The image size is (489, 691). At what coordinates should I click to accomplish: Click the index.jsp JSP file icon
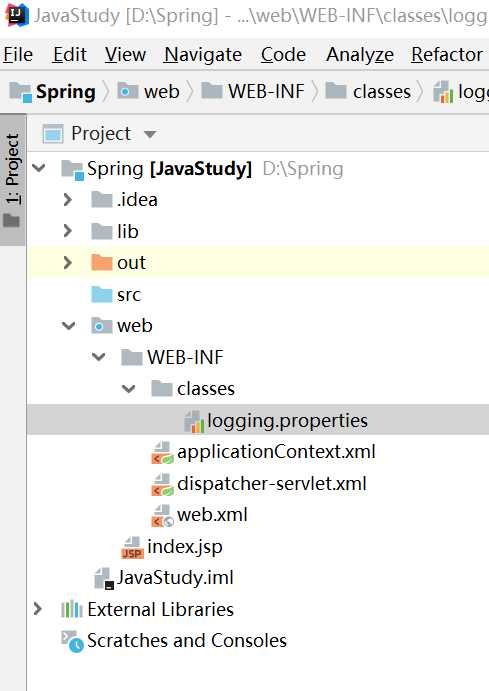click(x=133, y=547)
